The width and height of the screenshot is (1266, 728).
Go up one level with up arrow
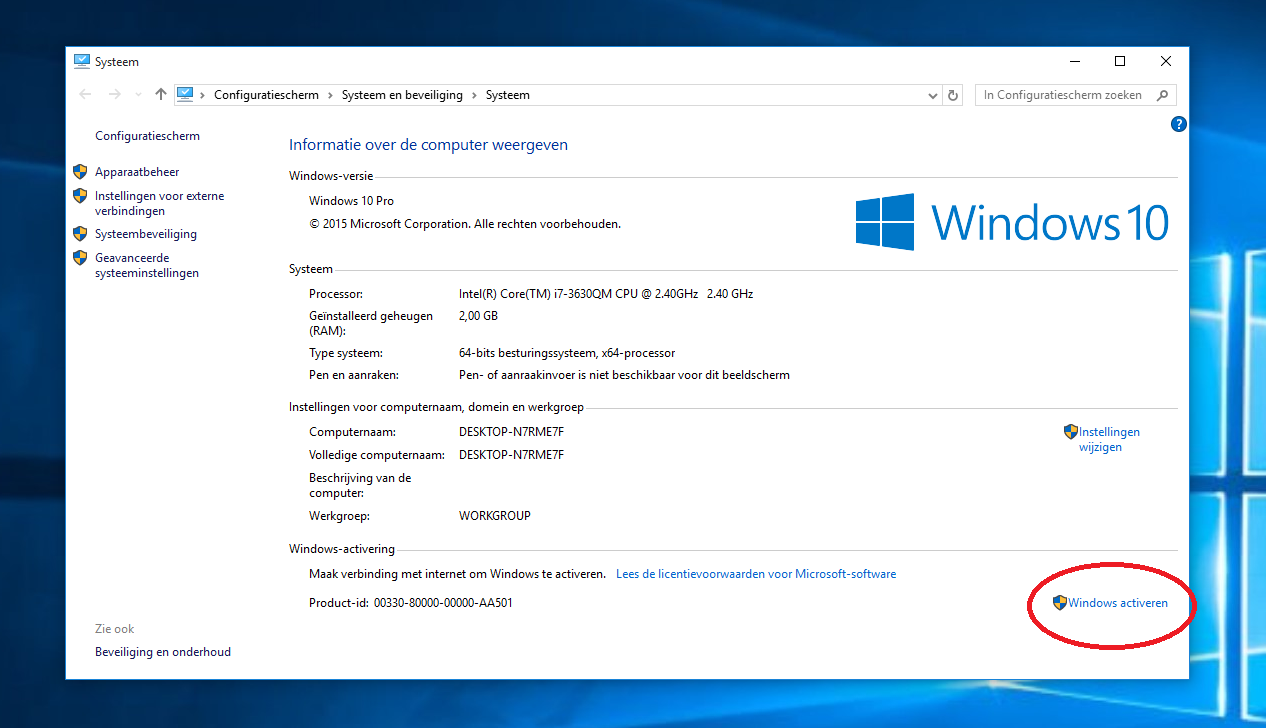161,94
